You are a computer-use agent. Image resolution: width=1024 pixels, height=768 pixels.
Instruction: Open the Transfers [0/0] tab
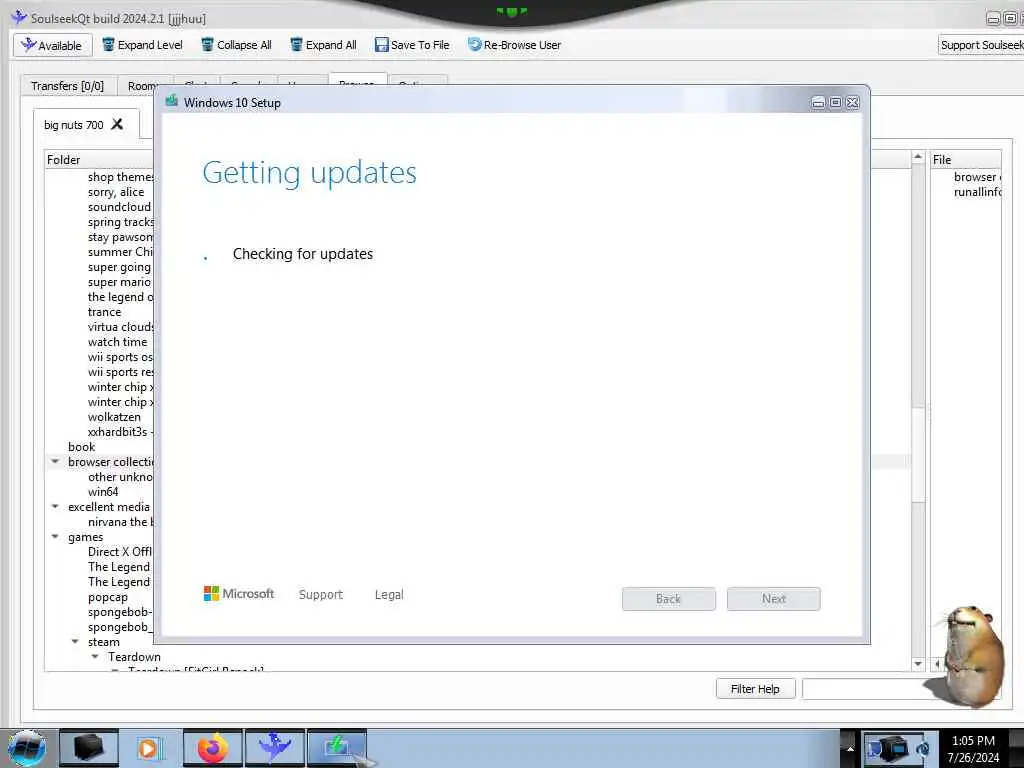pos(67,86)
